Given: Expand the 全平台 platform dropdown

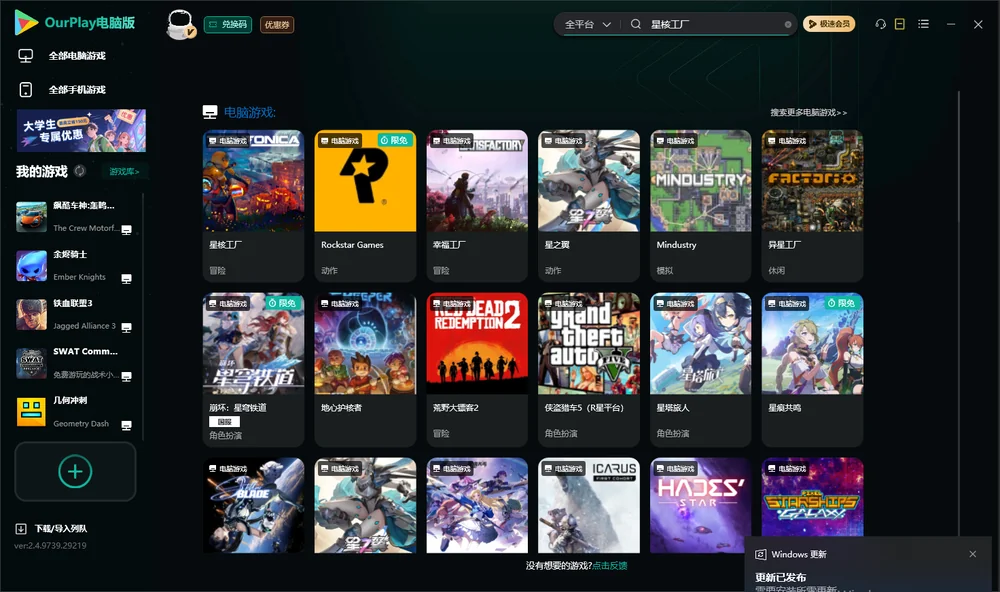Looking at the screenshot, I should click(587, 24).
